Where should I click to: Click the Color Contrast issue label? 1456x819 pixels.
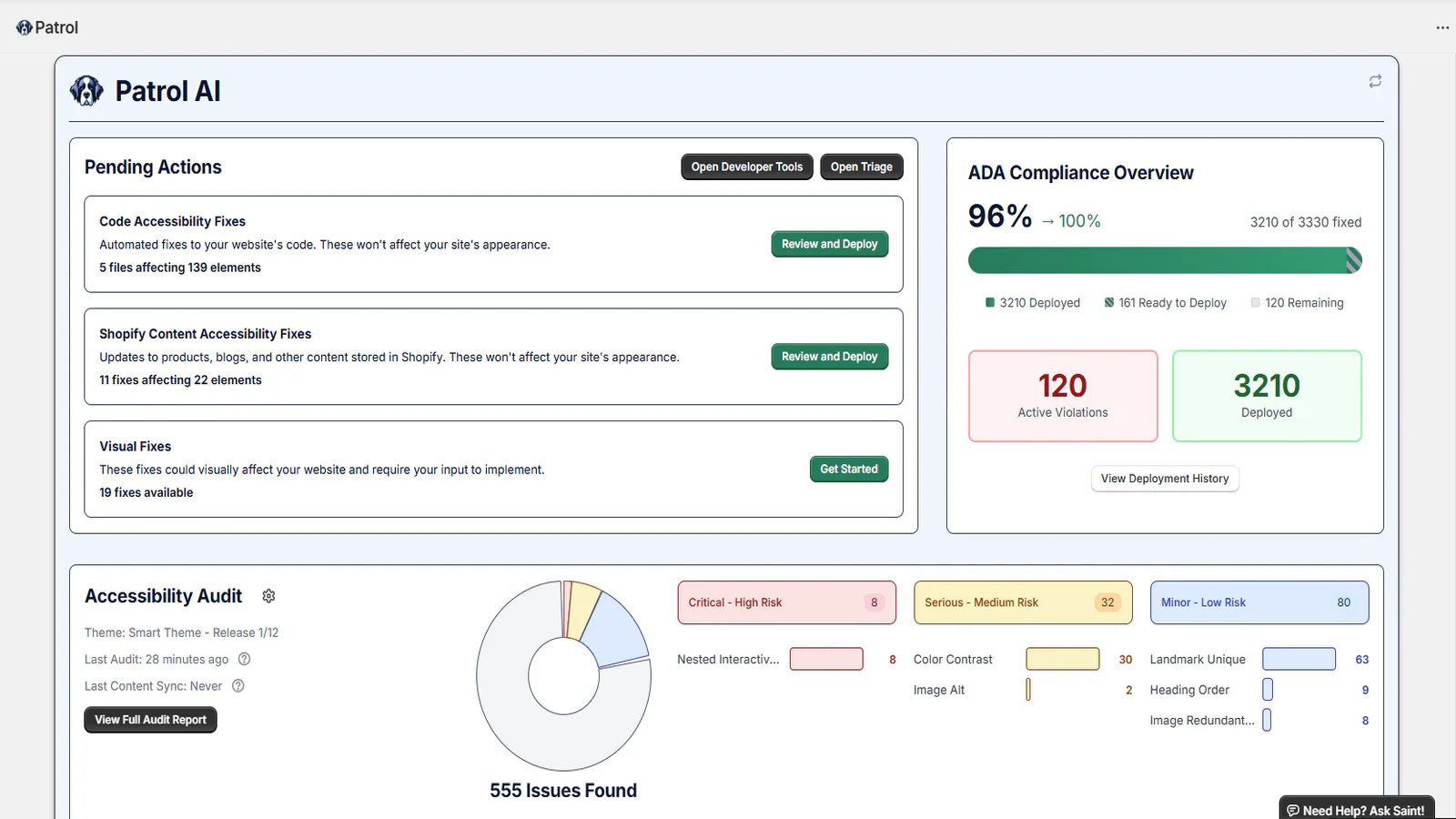(953, 660)
